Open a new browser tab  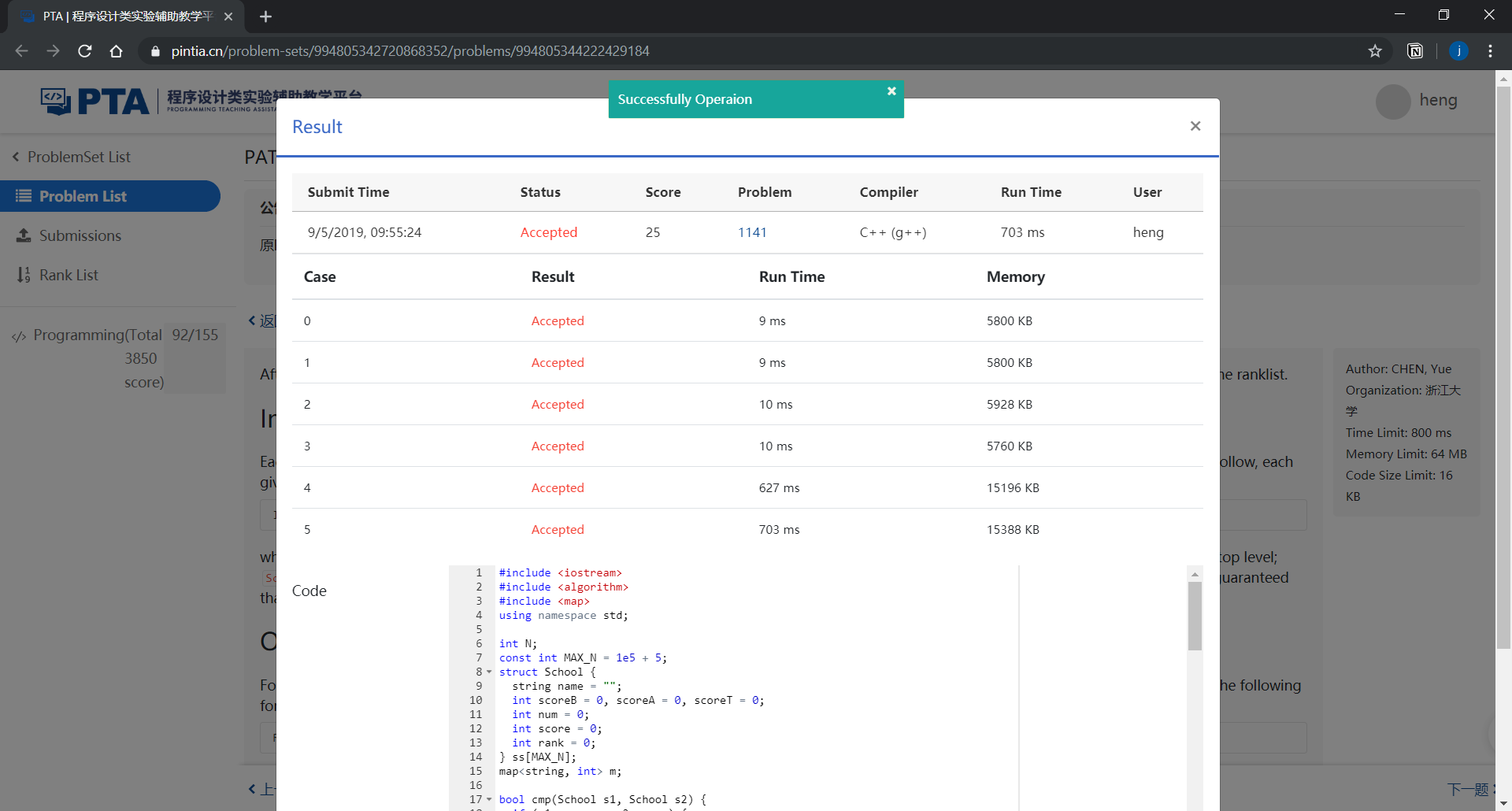(x=265, y=17)
